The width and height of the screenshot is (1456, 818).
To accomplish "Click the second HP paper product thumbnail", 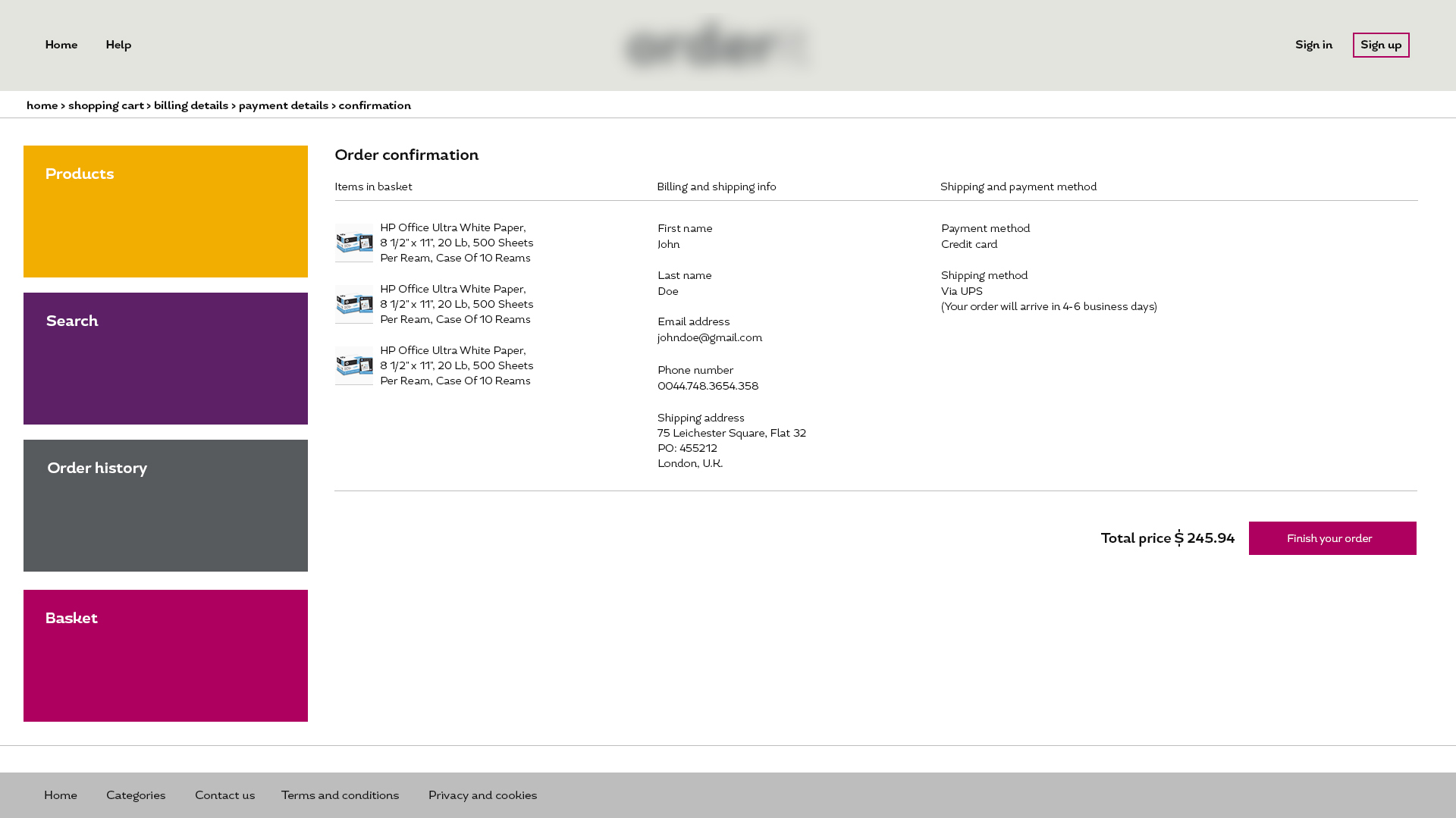I will 354,304.
